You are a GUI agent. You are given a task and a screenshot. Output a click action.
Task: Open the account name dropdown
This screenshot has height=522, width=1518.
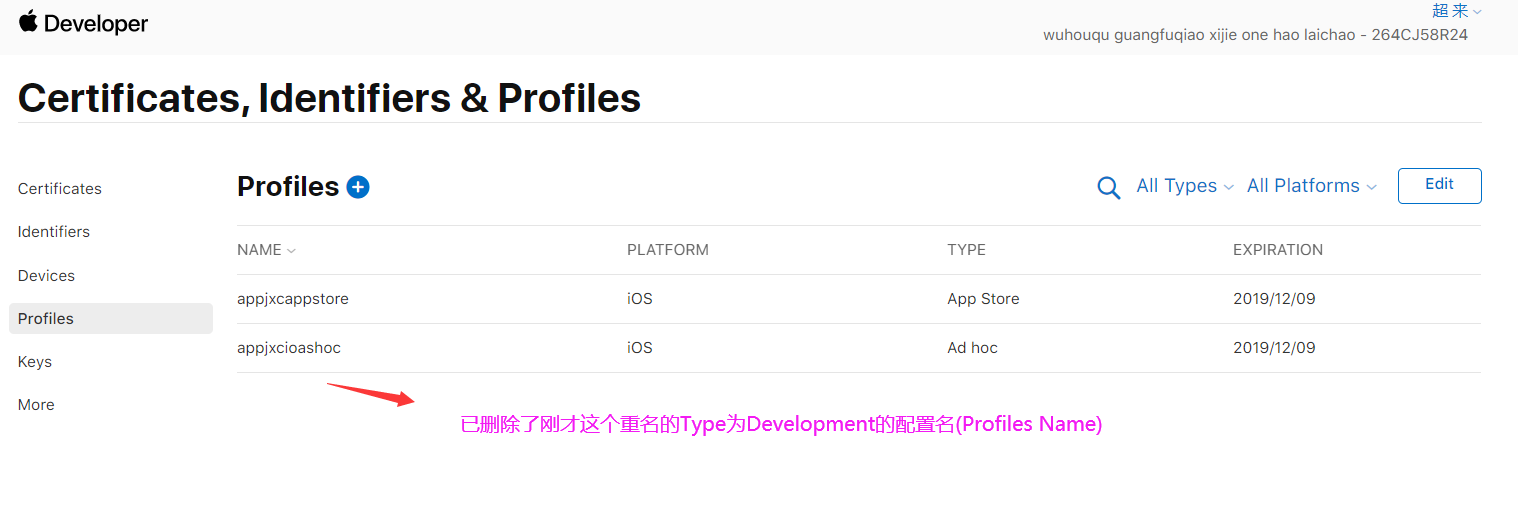point(1456,11)
